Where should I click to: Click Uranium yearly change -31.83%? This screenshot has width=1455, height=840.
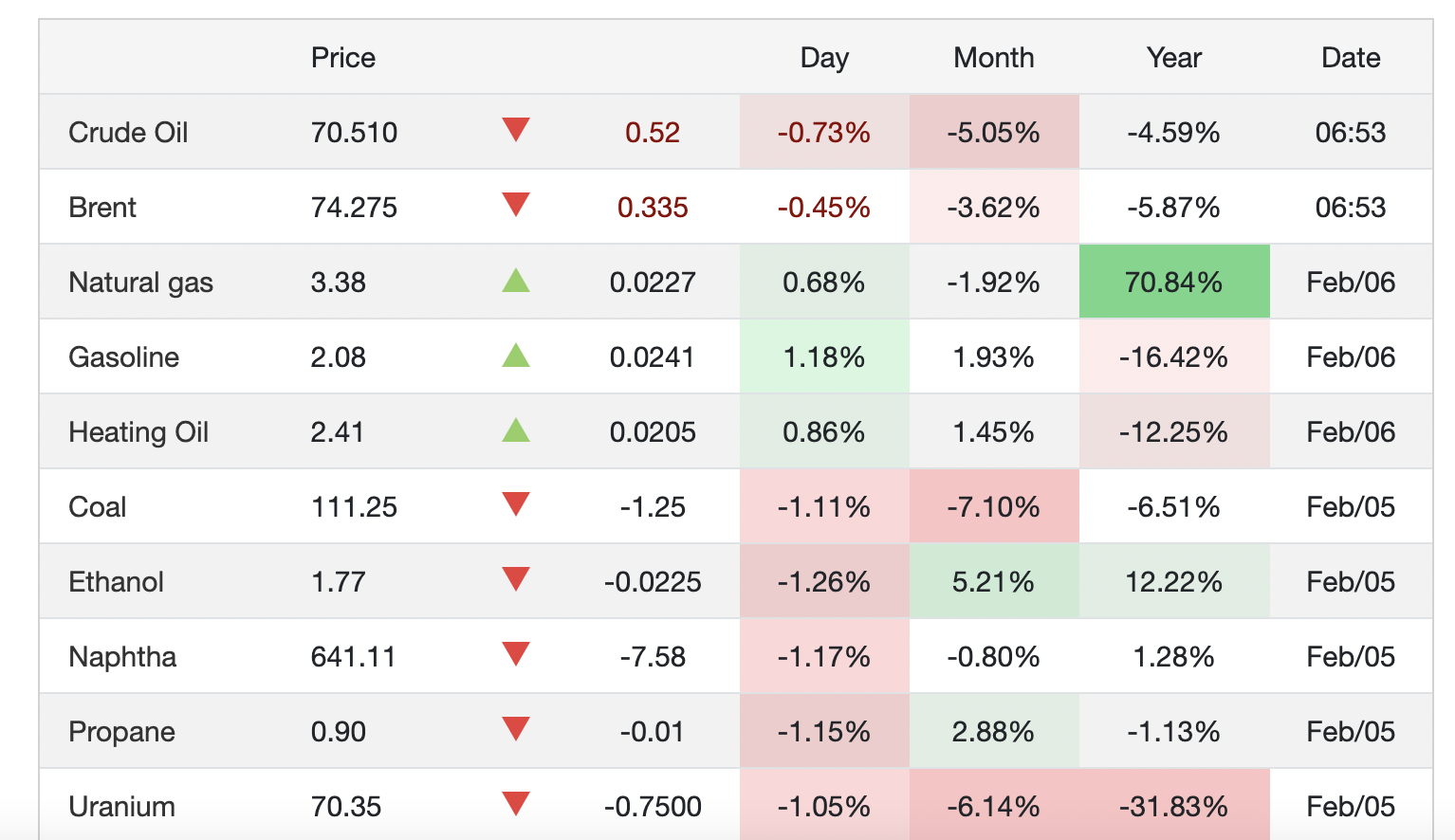(x=1174, y=806)
